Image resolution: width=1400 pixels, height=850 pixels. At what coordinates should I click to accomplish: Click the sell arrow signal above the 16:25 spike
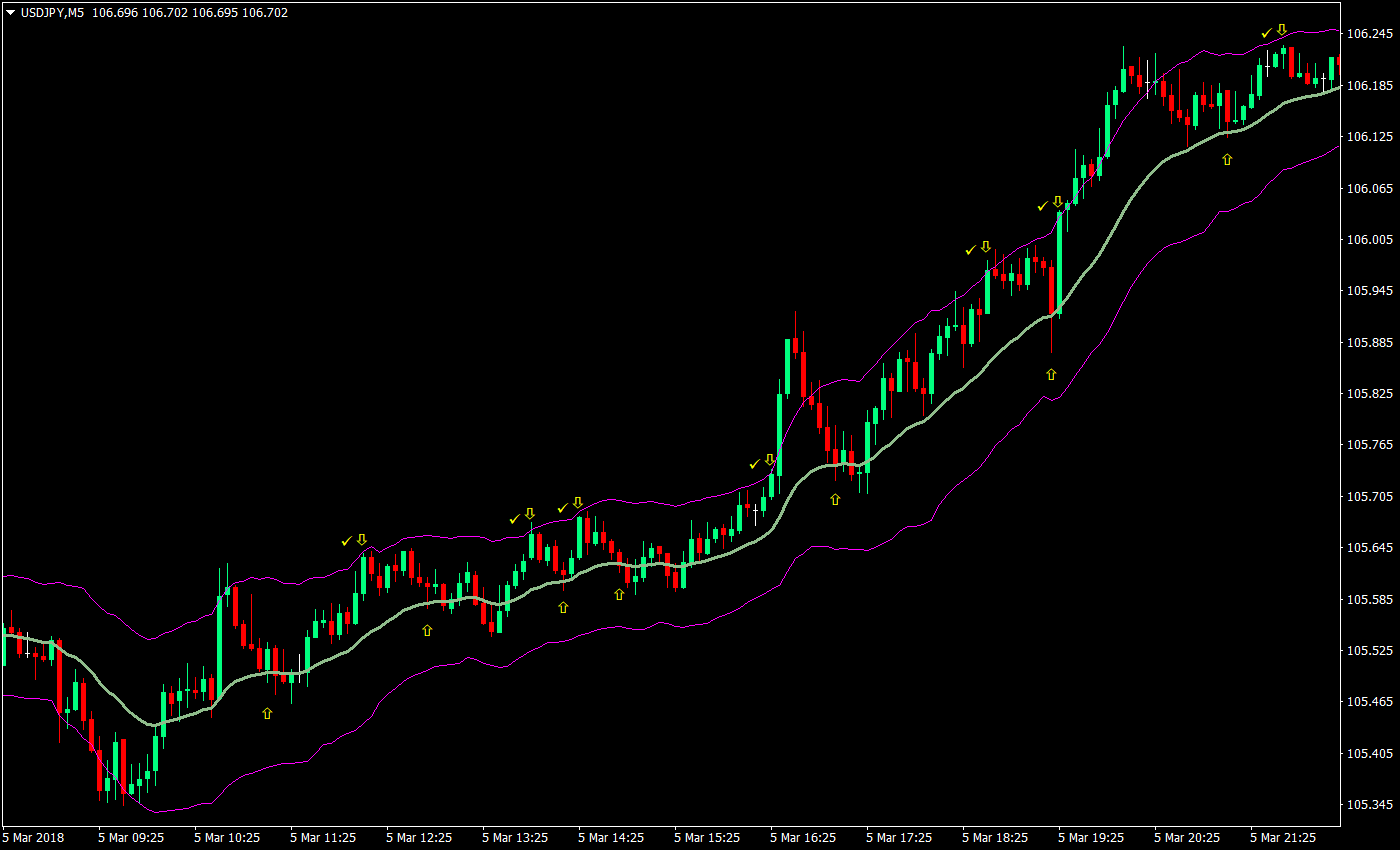(768, 459)
